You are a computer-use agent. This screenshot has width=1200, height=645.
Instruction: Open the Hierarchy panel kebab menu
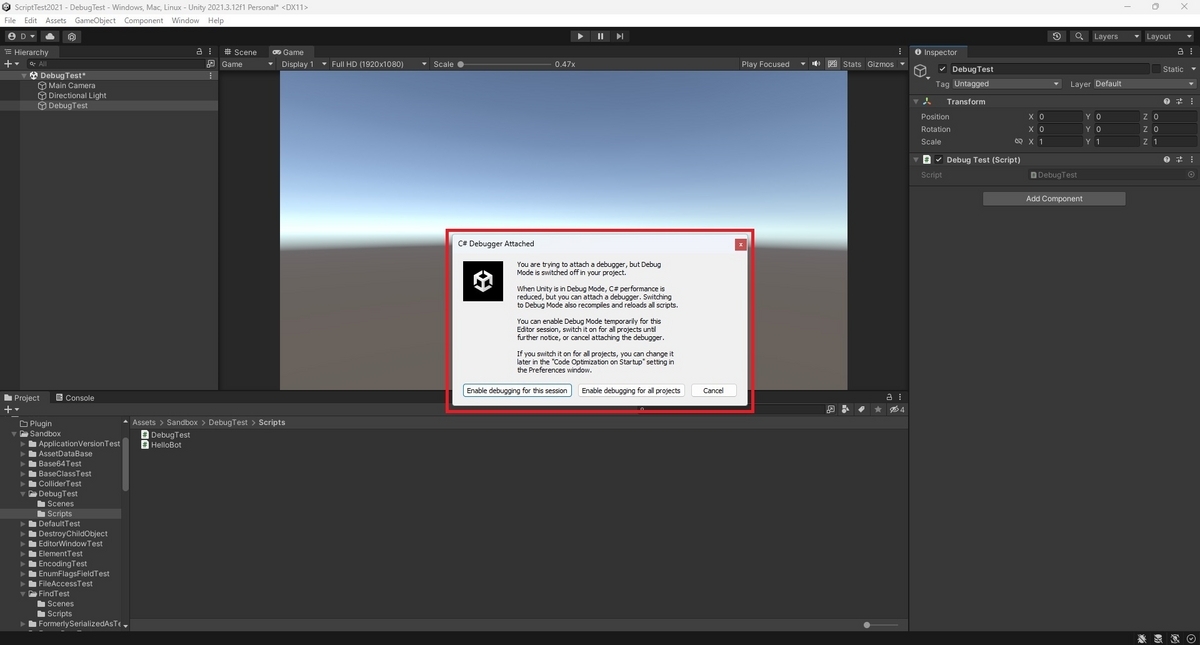211,52
